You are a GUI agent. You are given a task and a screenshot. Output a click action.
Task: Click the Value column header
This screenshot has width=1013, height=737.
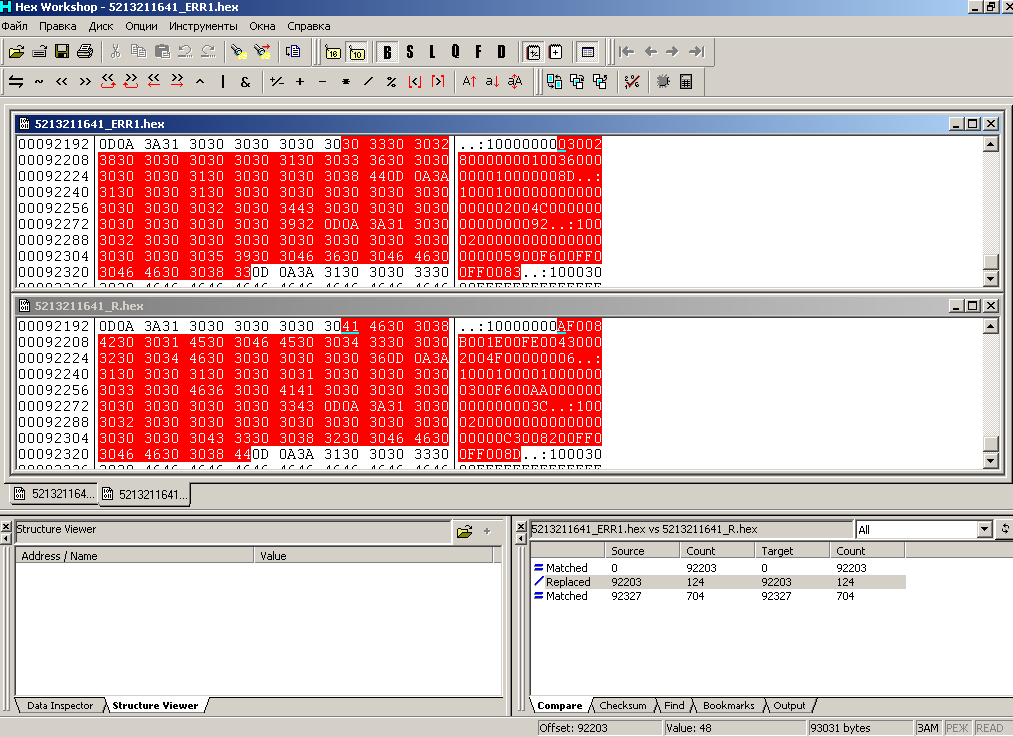point(373,555)
